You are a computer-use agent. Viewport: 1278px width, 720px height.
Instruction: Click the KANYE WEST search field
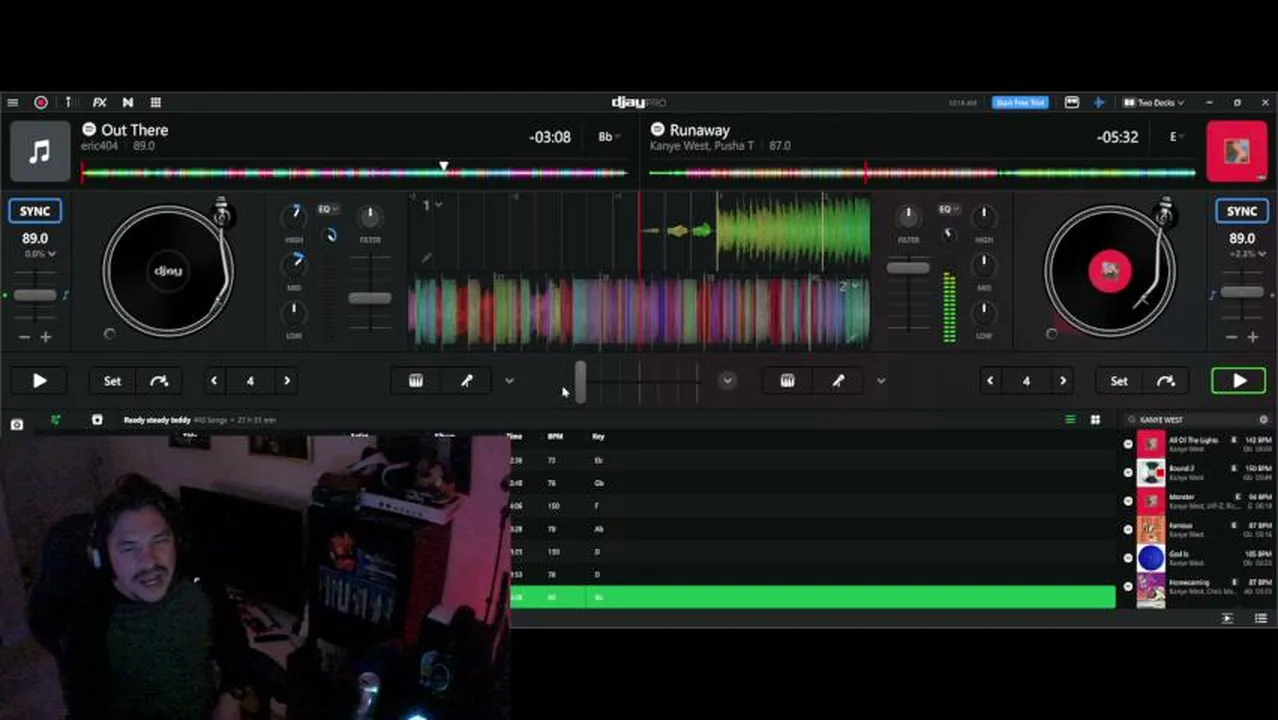pyautogui.click(x=1197, y=420)
